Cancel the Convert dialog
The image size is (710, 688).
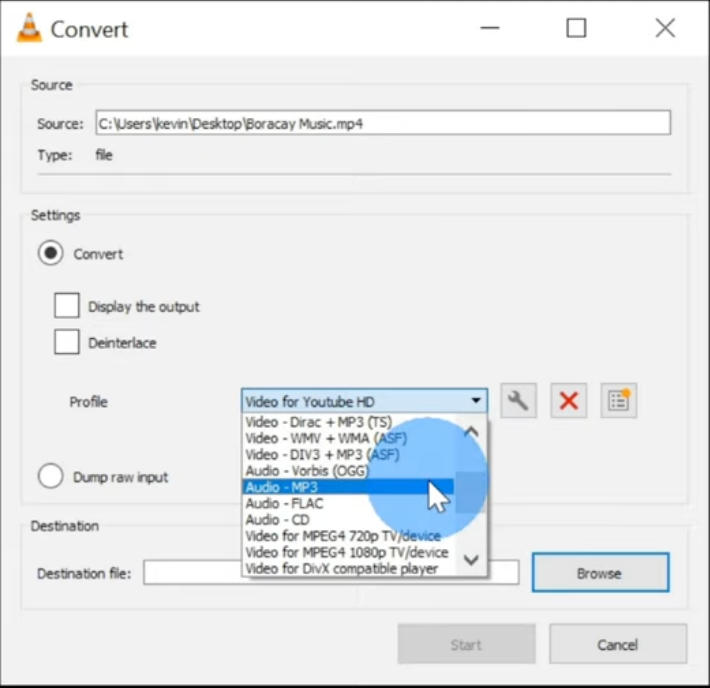[x=618, y=644]
